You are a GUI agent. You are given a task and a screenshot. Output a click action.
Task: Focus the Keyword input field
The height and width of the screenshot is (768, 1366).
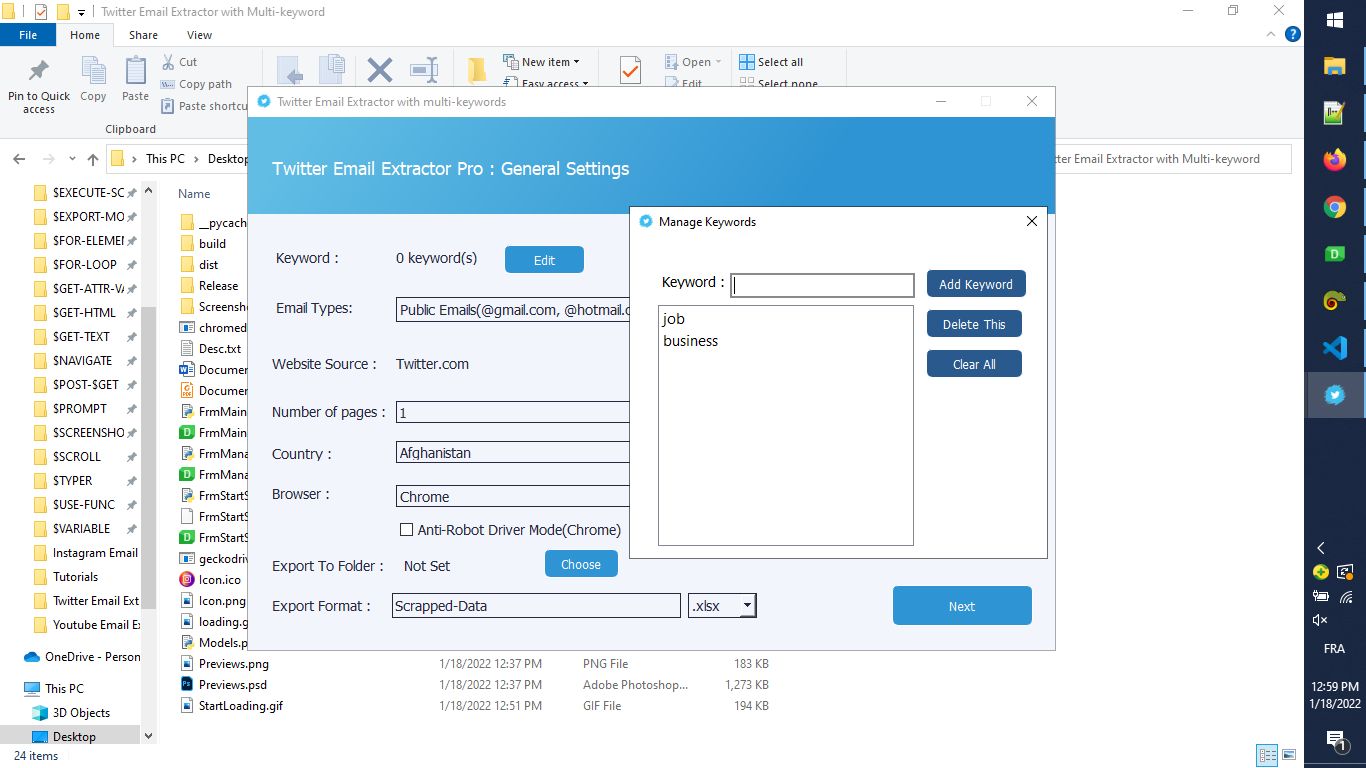(822, 285)
